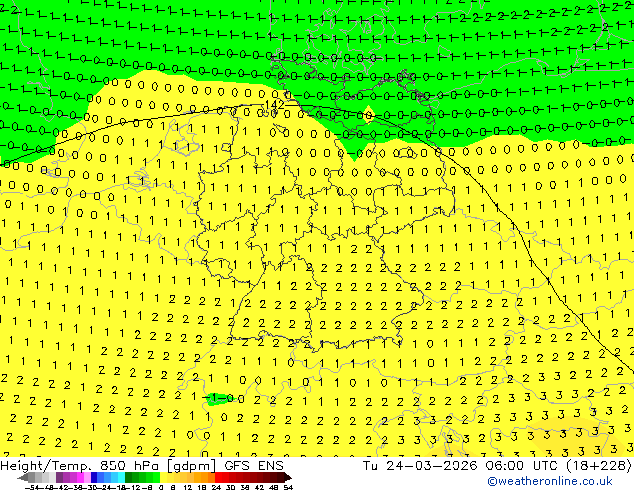
Task: Click the Height/Temp. 850 hPa title
Action: coord(81,466)
